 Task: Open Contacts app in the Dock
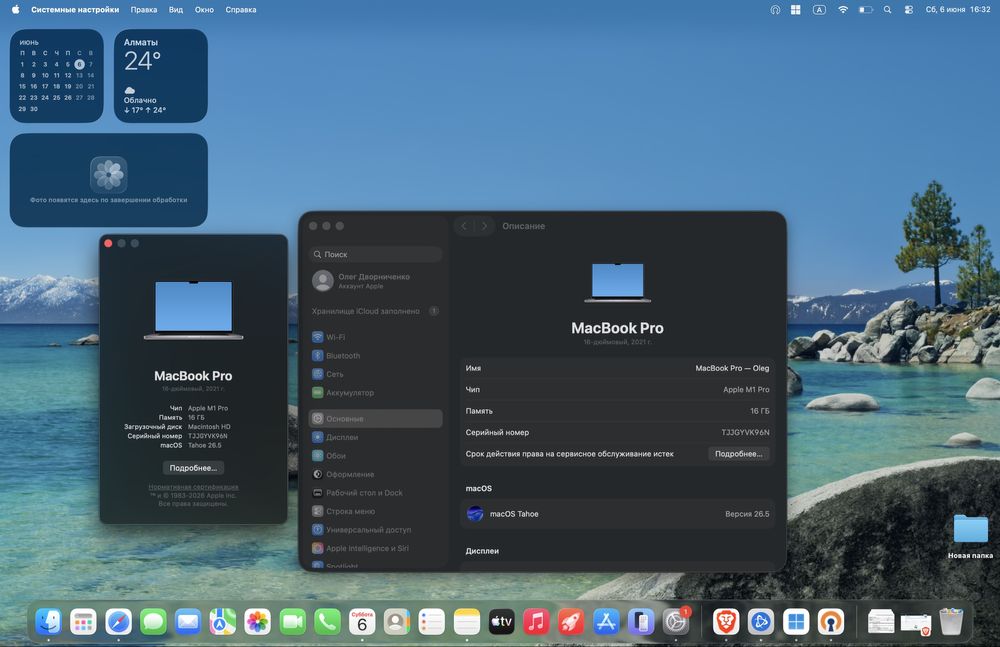coord(397,621)
